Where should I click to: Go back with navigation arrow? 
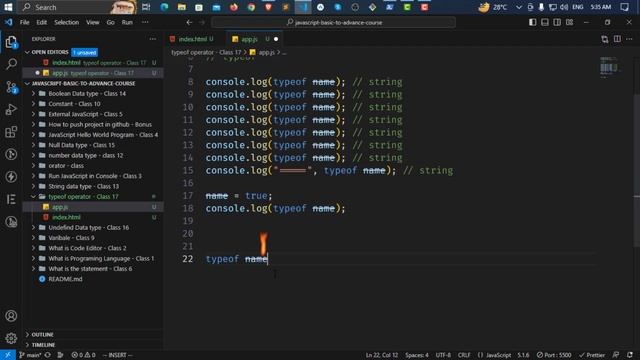click(189, 22)
